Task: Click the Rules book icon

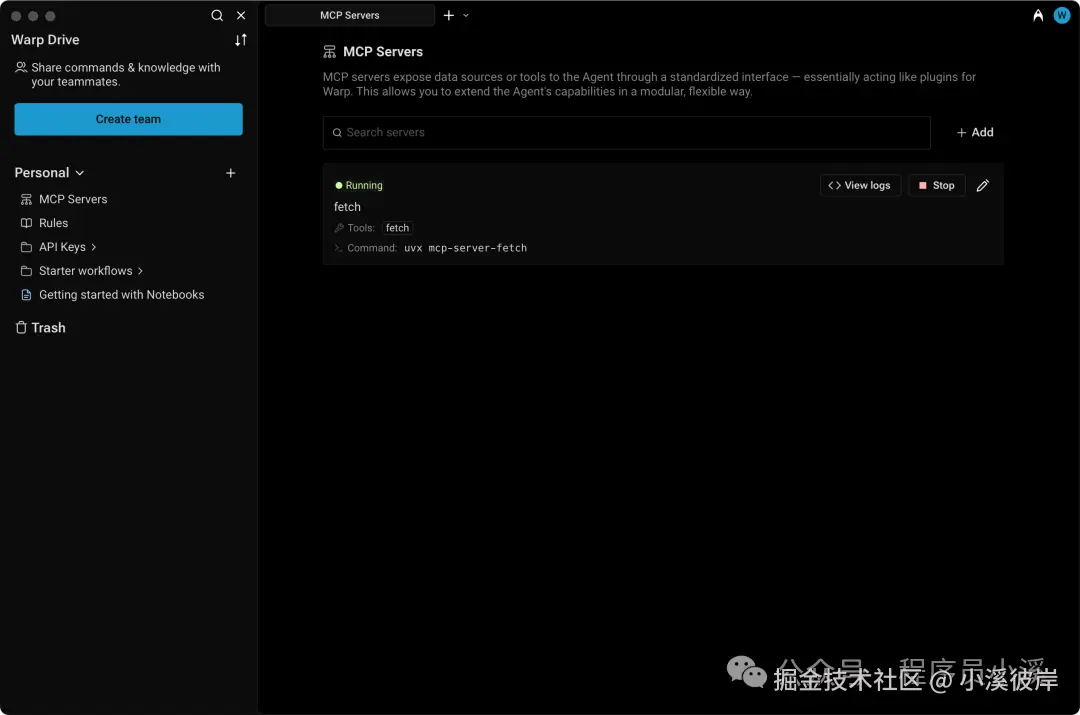Action: (x=26, y=223)
